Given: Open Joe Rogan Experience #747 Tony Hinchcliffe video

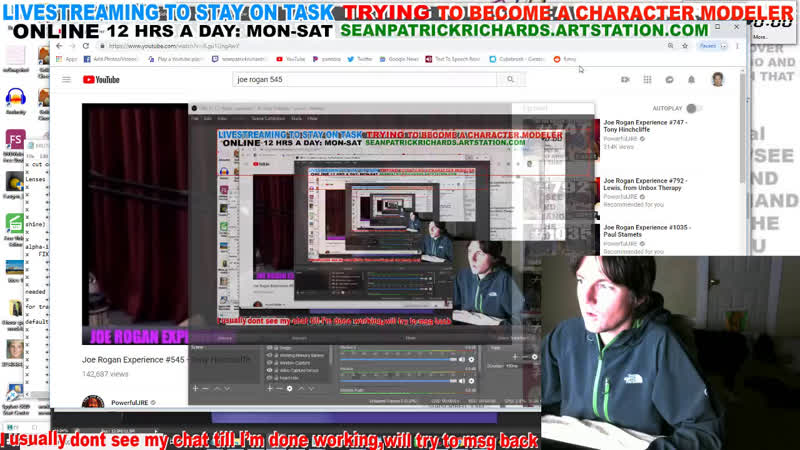Looking at the screenshot, I should [645, 126].
